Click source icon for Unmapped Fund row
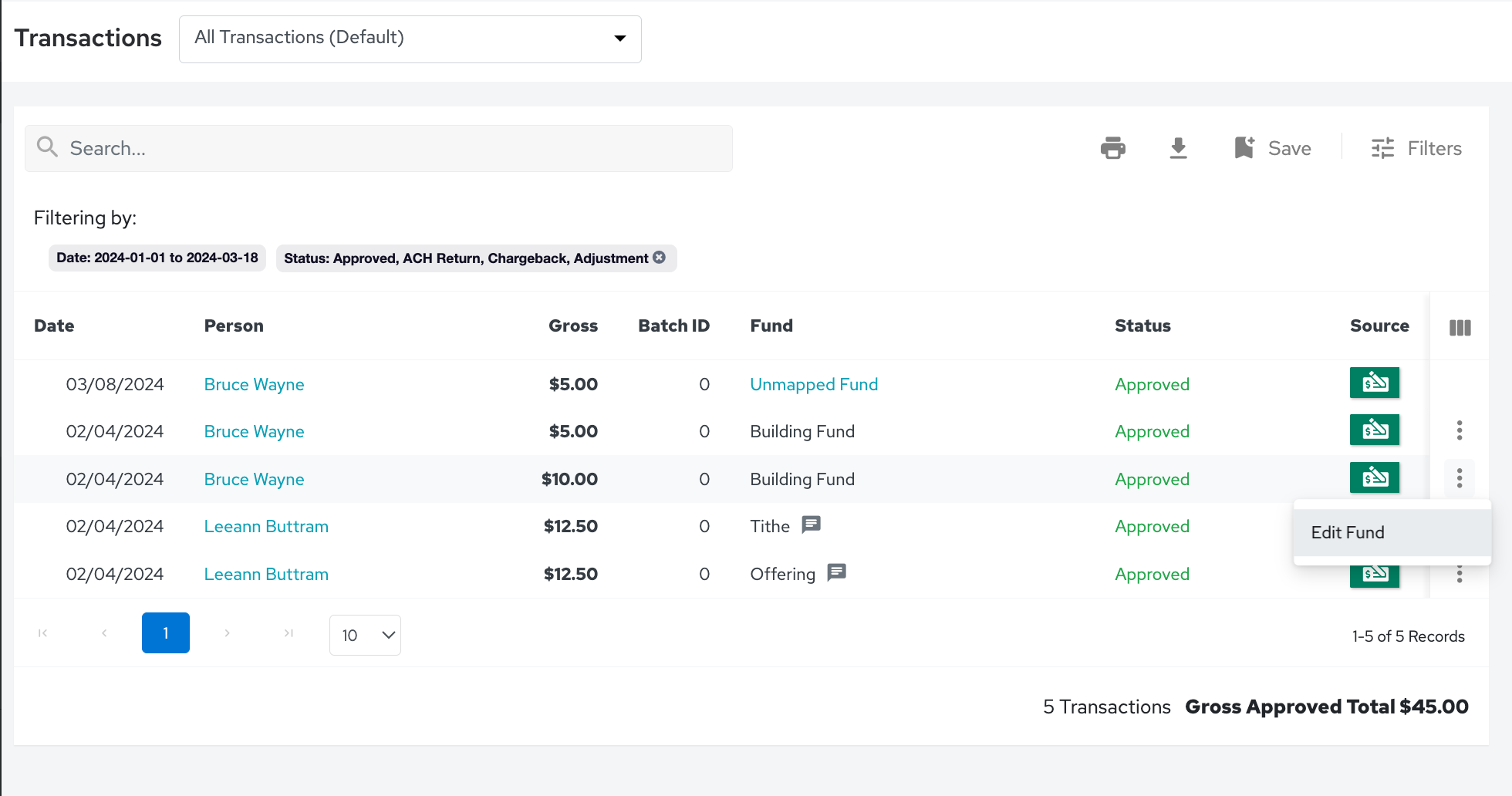Screen dimensions: 1512x796 (1374, 383)
